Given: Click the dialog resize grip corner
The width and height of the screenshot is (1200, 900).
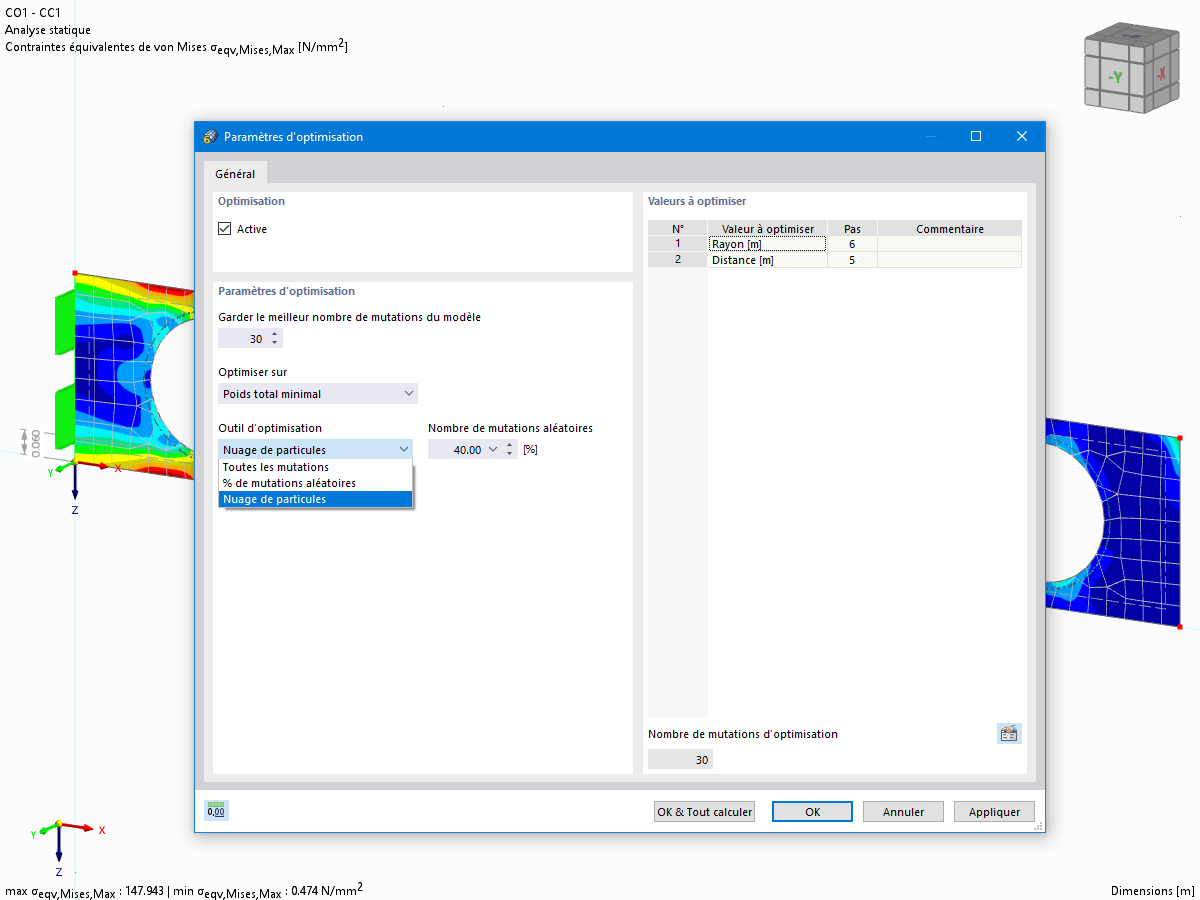Looking at the screenshot, I should click(1038, 826).
